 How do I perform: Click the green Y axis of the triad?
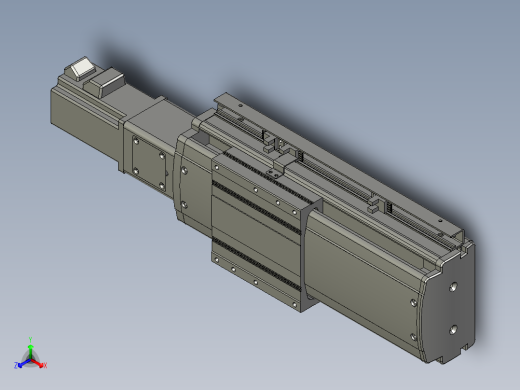tap(30, 349)
